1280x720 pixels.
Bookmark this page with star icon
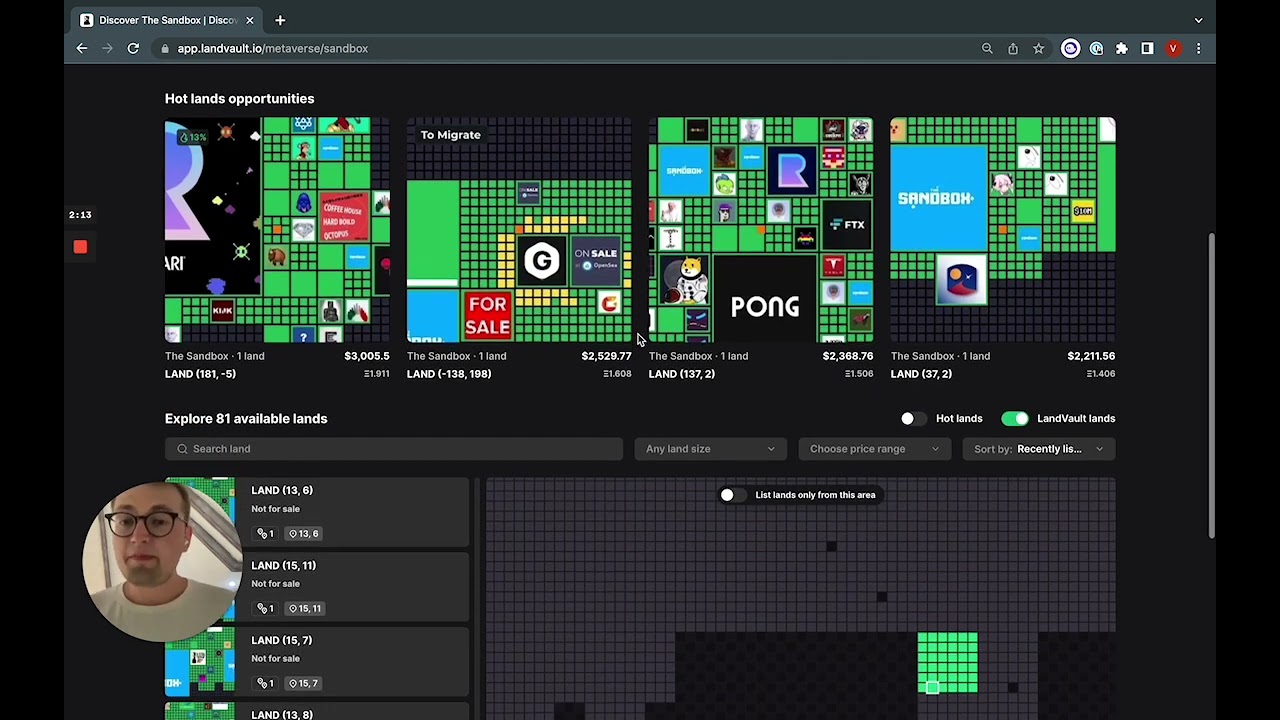point(1039,48)
